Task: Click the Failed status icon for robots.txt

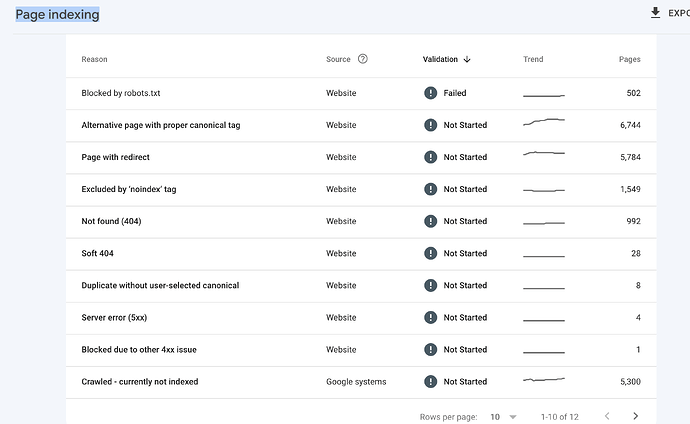Action: coord(430,93)
